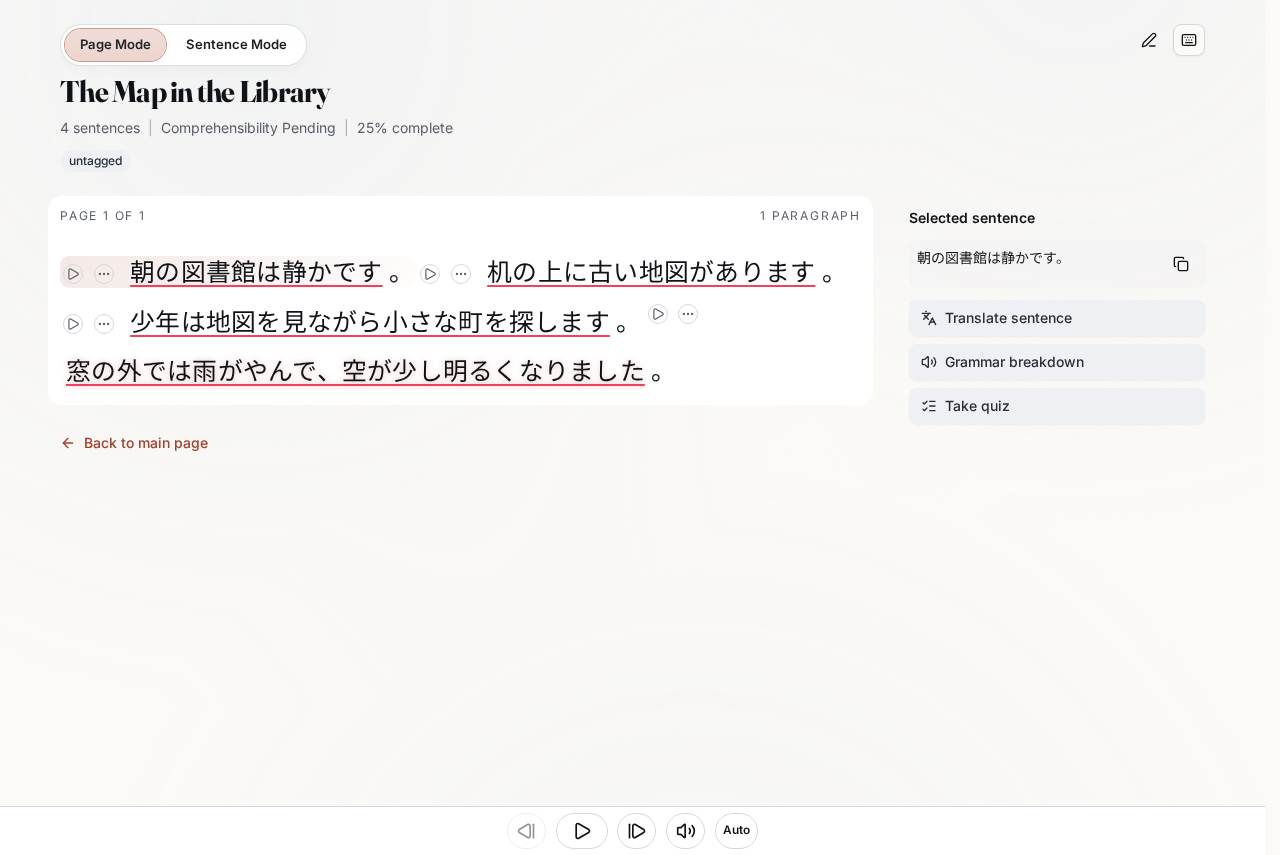Image resolution: width=1280 pixels, height=855 pixels.
Task: Click the 1 PARAGRAPH label
Action: tap(810, 216)
